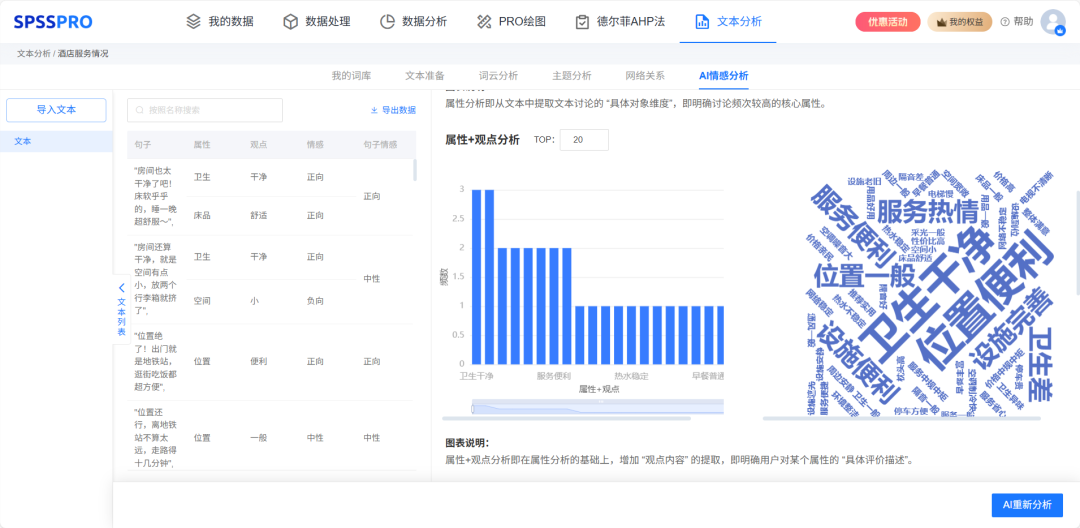The height and width of the screenshot is (528, 1080).
Task: Click the 导入文本 button
Action: (56, 110)
